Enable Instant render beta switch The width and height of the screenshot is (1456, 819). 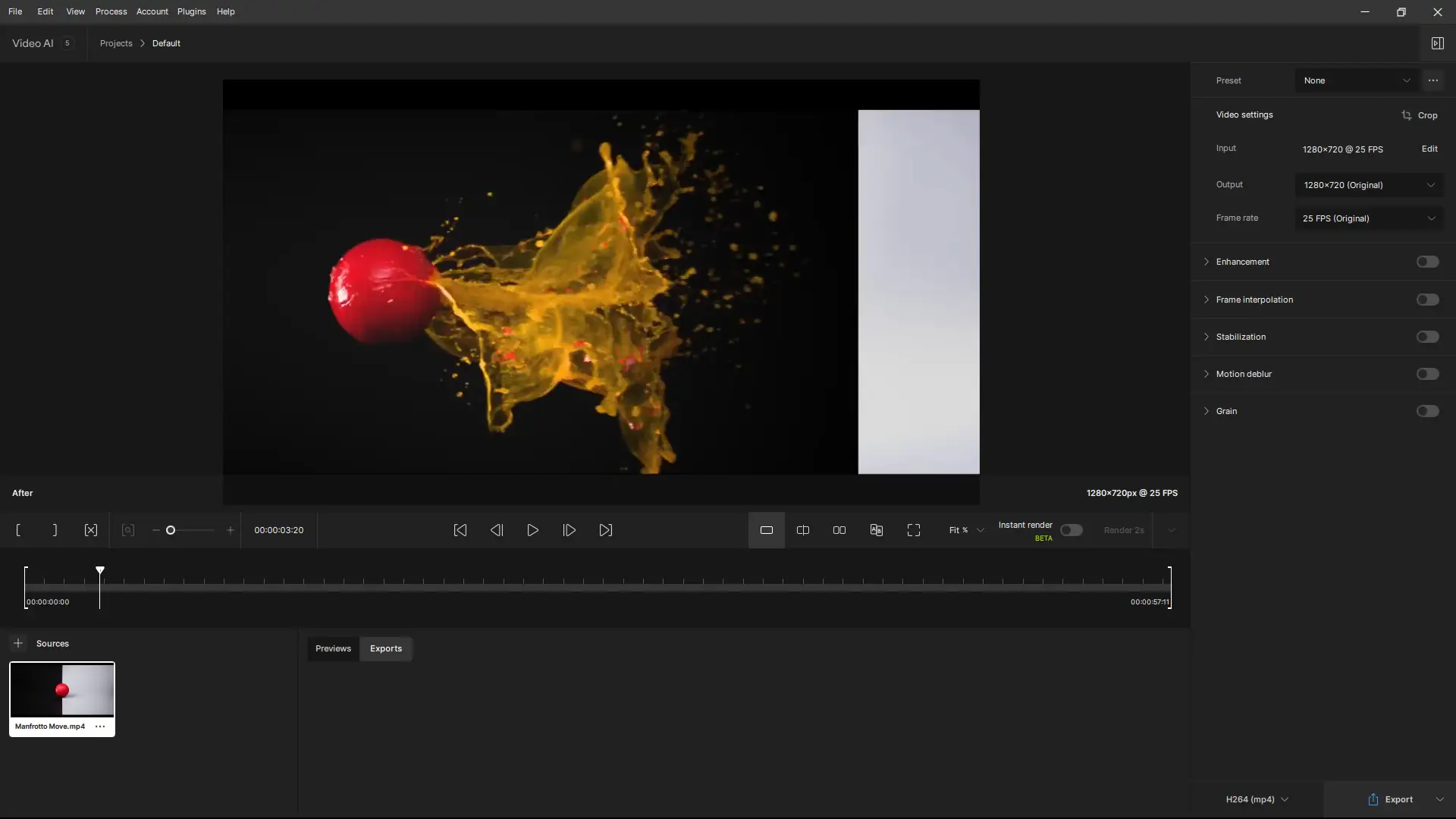pos(1071,530)
